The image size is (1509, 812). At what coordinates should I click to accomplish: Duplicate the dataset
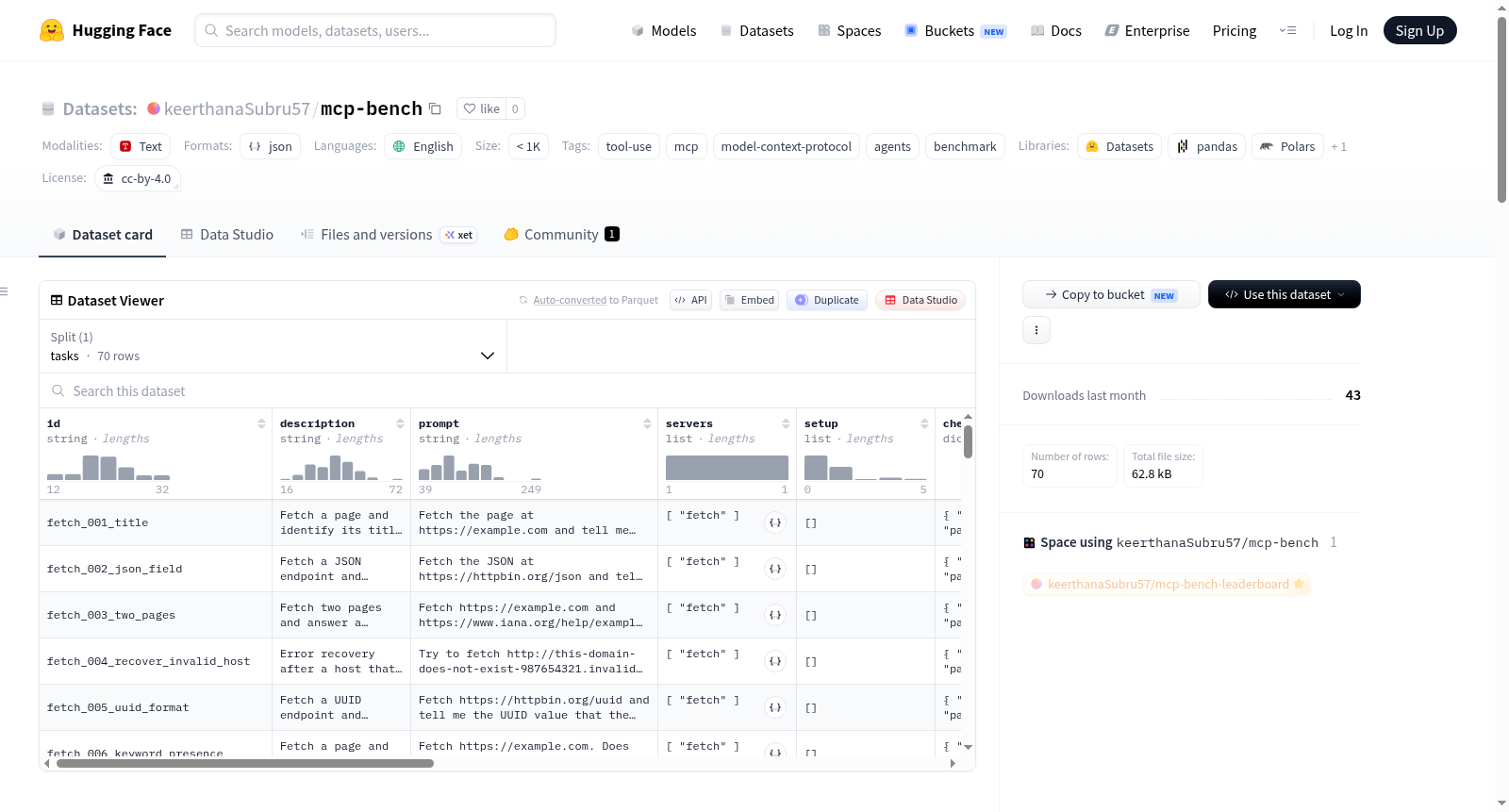[x=827, y=300]
